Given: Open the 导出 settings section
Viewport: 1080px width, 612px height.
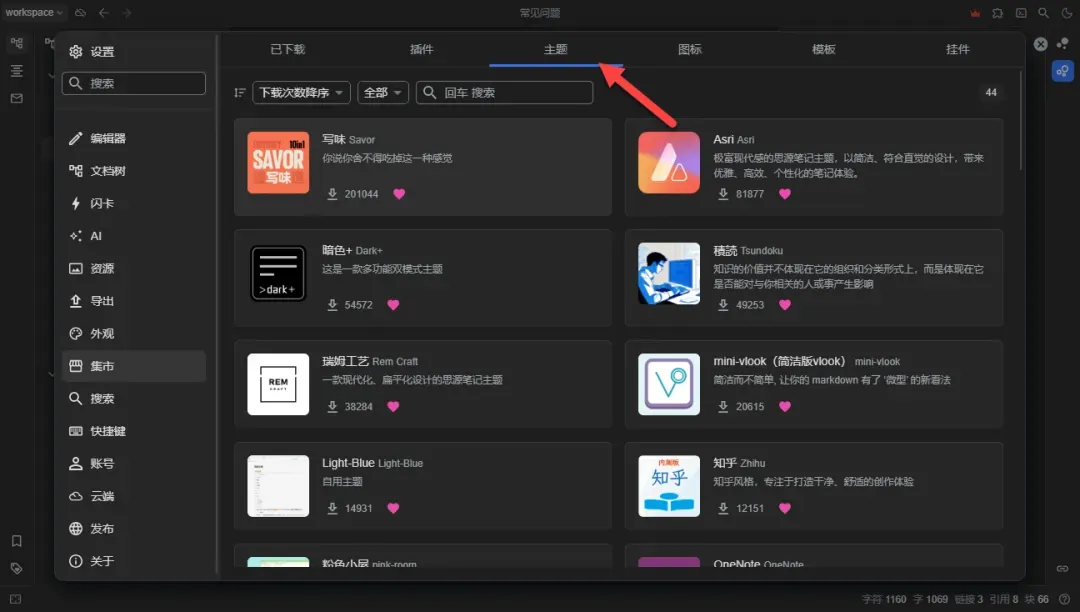Looking at the screenshot, I should 134,301.
